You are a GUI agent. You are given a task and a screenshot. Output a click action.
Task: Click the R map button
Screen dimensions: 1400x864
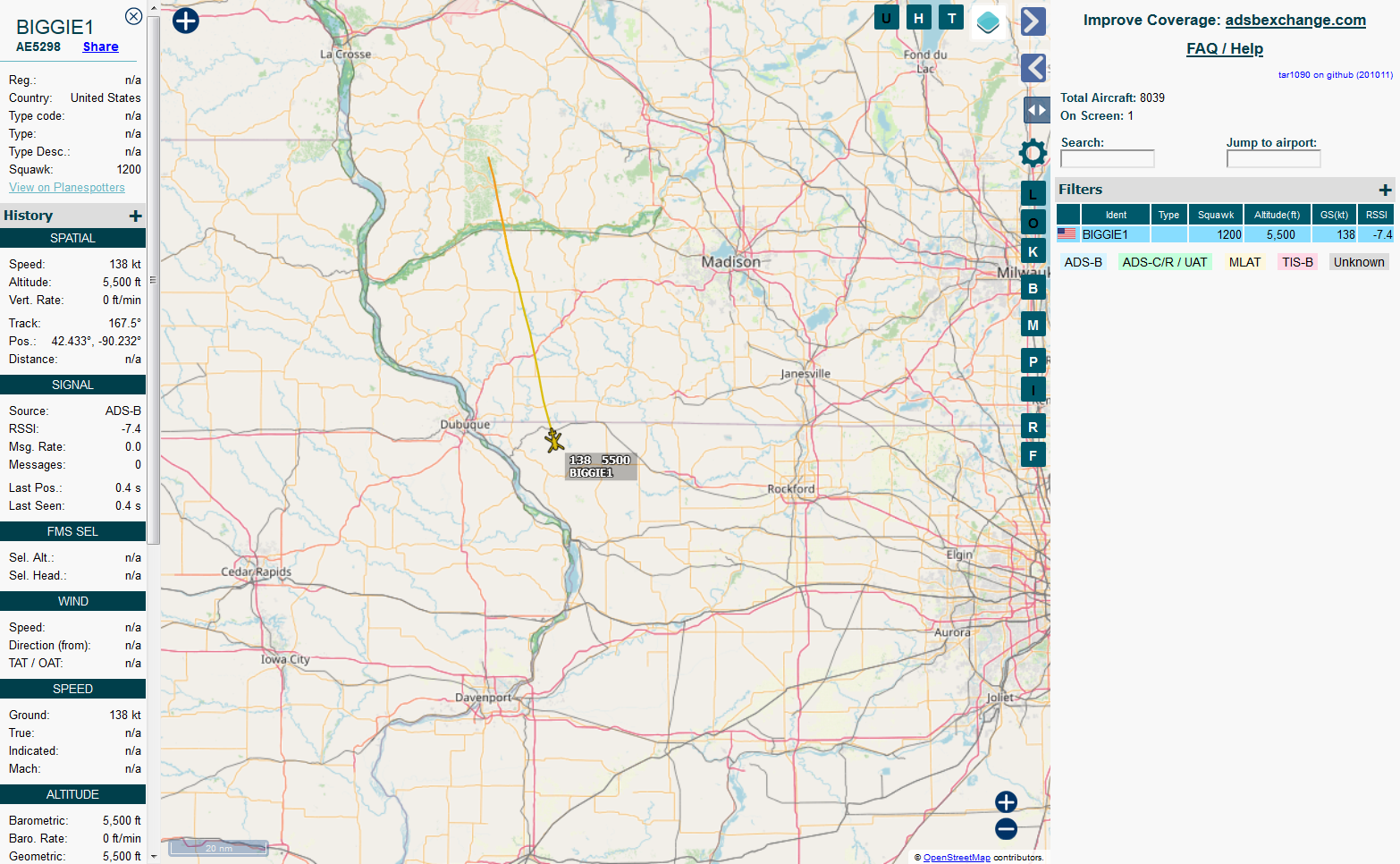[x=1033, y=427]
